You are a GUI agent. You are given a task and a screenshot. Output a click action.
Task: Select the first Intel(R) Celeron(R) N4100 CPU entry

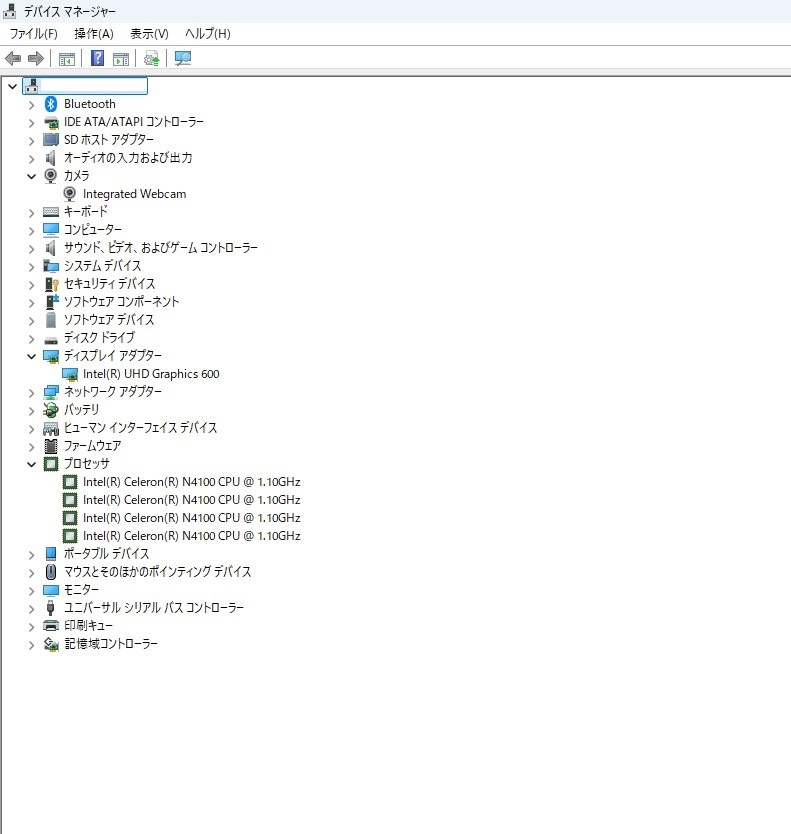pyautogui.click(x=191, y=482)
